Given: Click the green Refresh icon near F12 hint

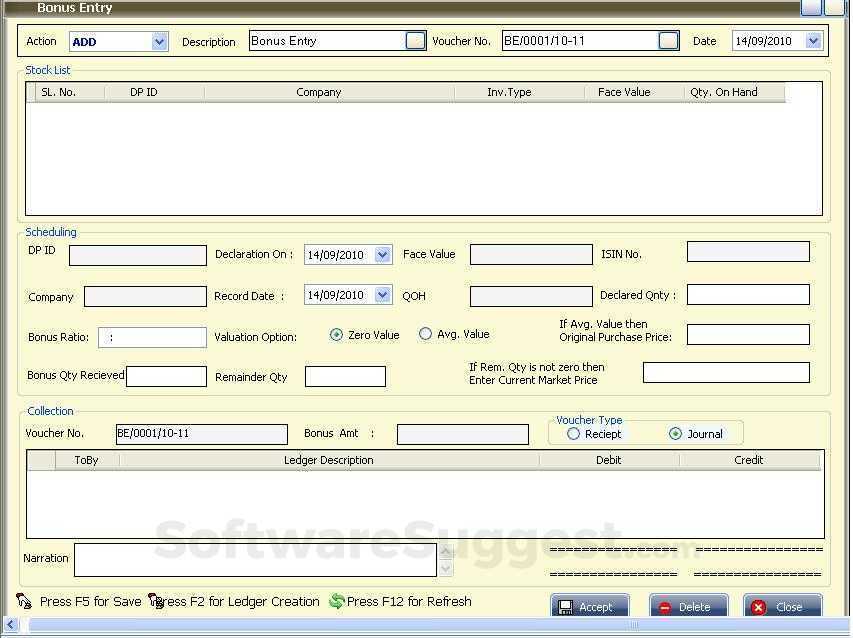Looking at the screenshot, I should [x=337, y=601].
